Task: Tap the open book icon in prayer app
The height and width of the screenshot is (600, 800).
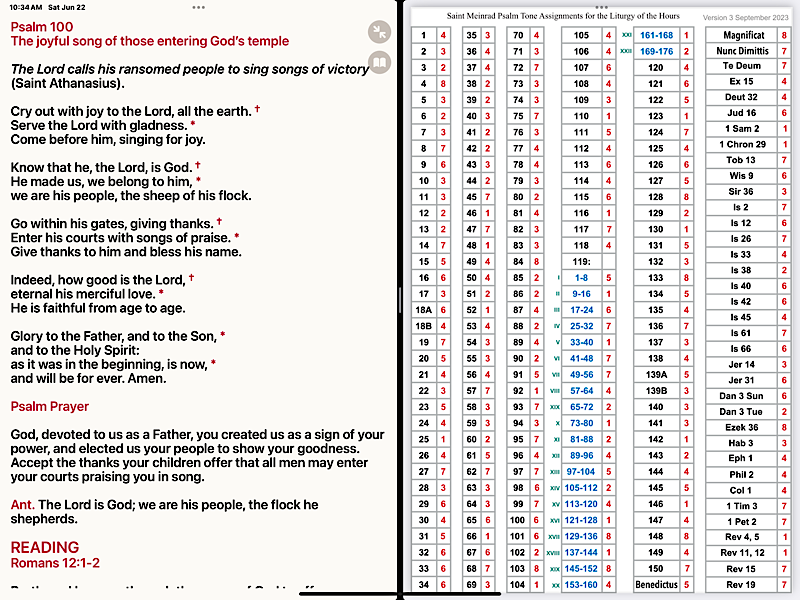Action: pyautogui.click(x=379, y=62)
